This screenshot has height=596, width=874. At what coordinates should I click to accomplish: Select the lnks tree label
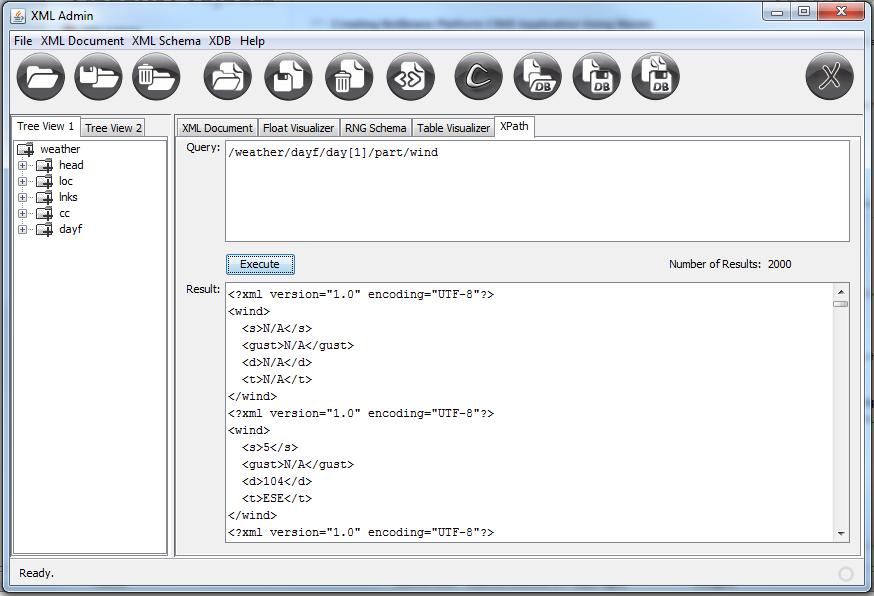68,197
